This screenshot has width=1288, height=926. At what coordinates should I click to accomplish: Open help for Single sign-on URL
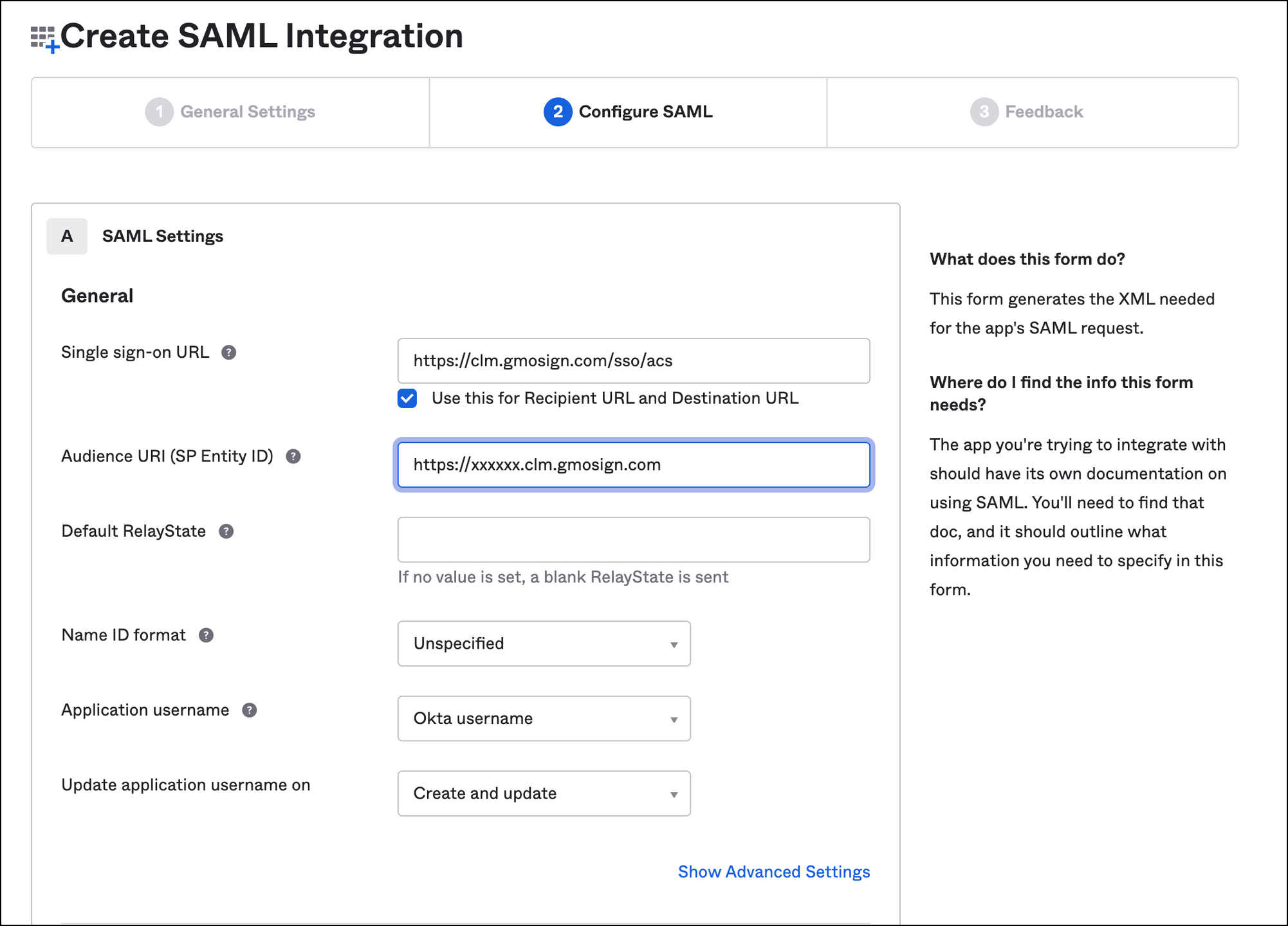[228, 353]
